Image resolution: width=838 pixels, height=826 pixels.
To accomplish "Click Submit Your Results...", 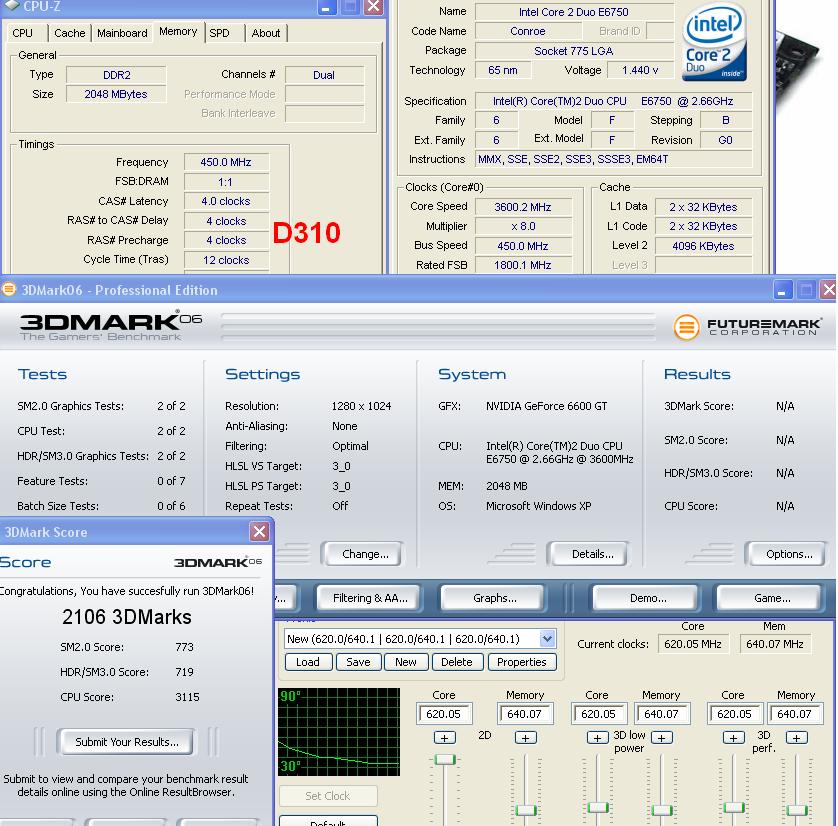I will coord(127,742).
